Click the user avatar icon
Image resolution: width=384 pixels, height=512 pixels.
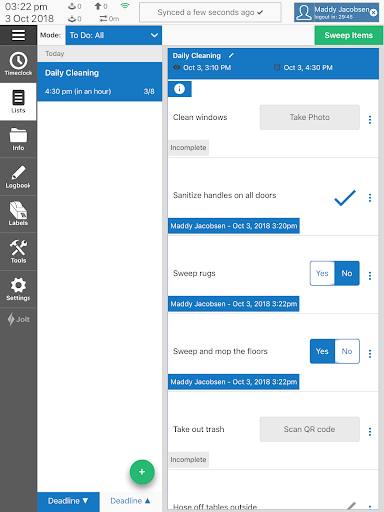pos(304,12)
